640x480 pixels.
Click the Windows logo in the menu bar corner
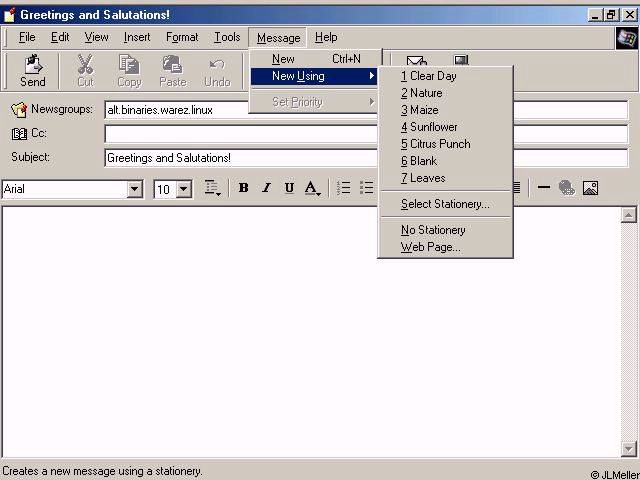(x=627, y=38)
